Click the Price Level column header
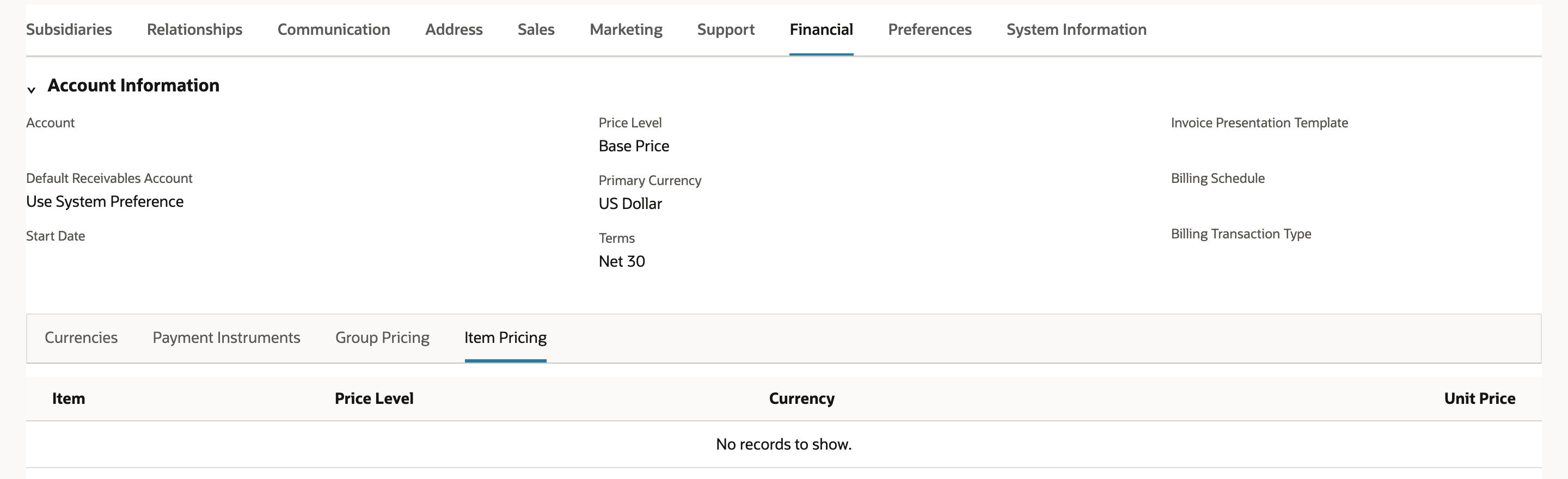The image size is (1568, 479). click(x=375, y=398)
